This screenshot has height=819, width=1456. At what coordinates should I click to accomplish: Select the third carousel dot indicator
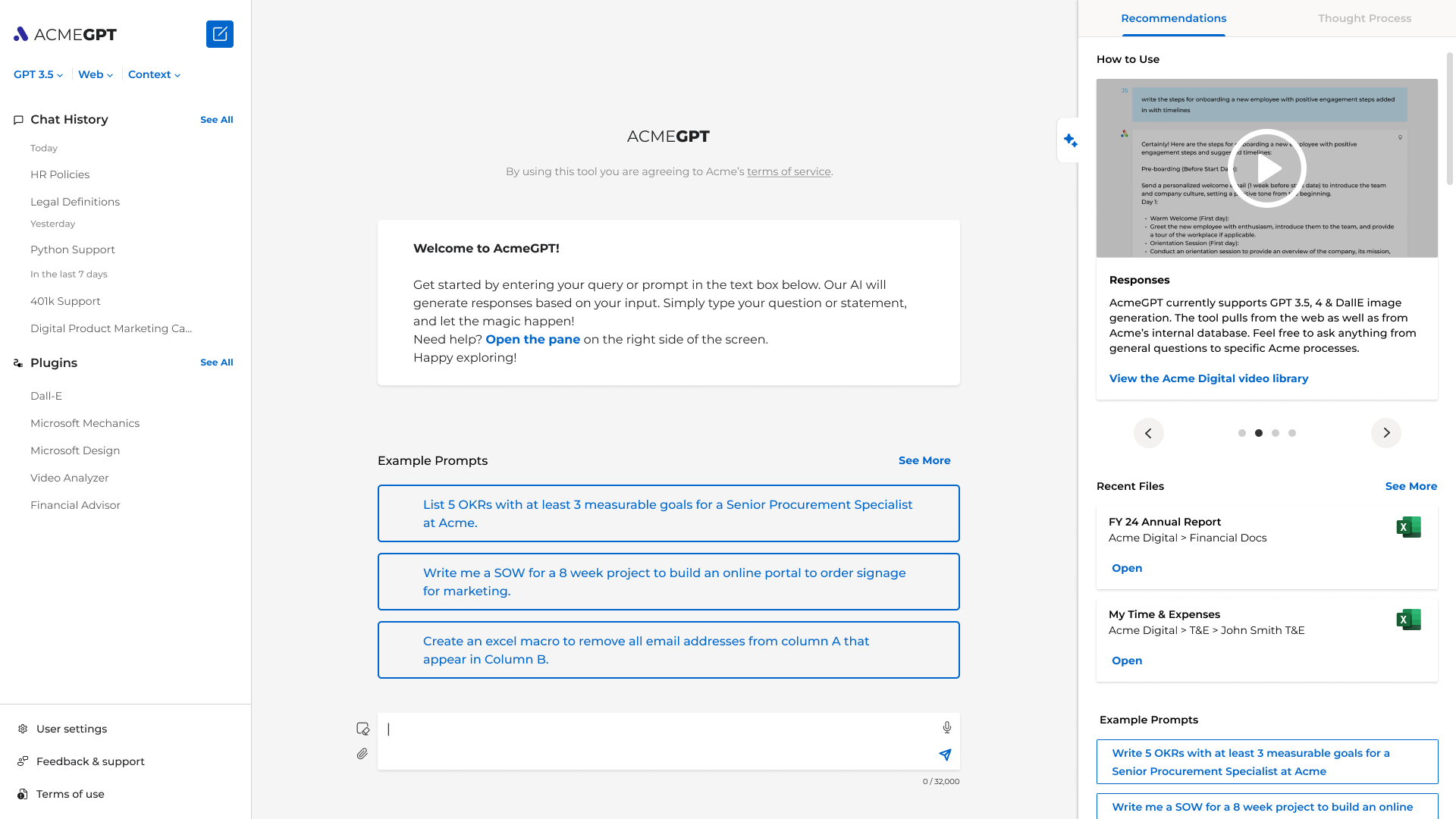pos(1275,433)
